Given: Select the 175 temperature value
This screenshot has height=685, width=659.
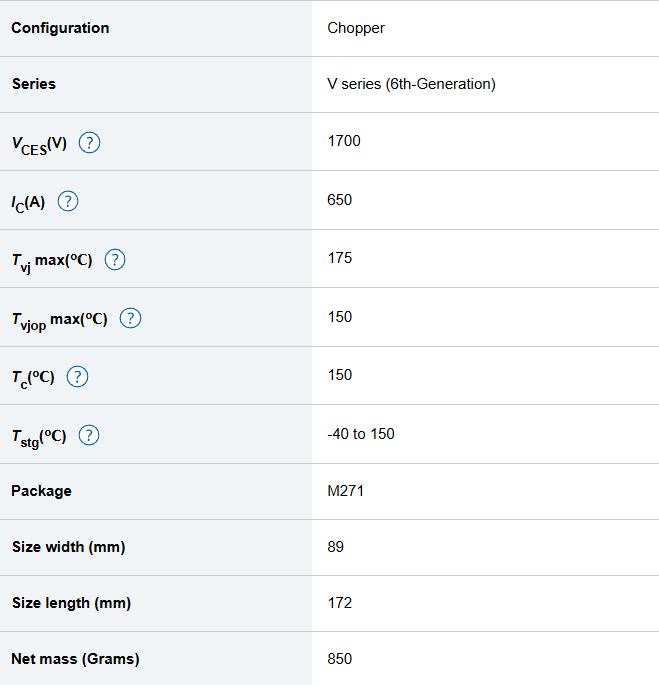Looking at the screenshot, I should coord(340,258).
